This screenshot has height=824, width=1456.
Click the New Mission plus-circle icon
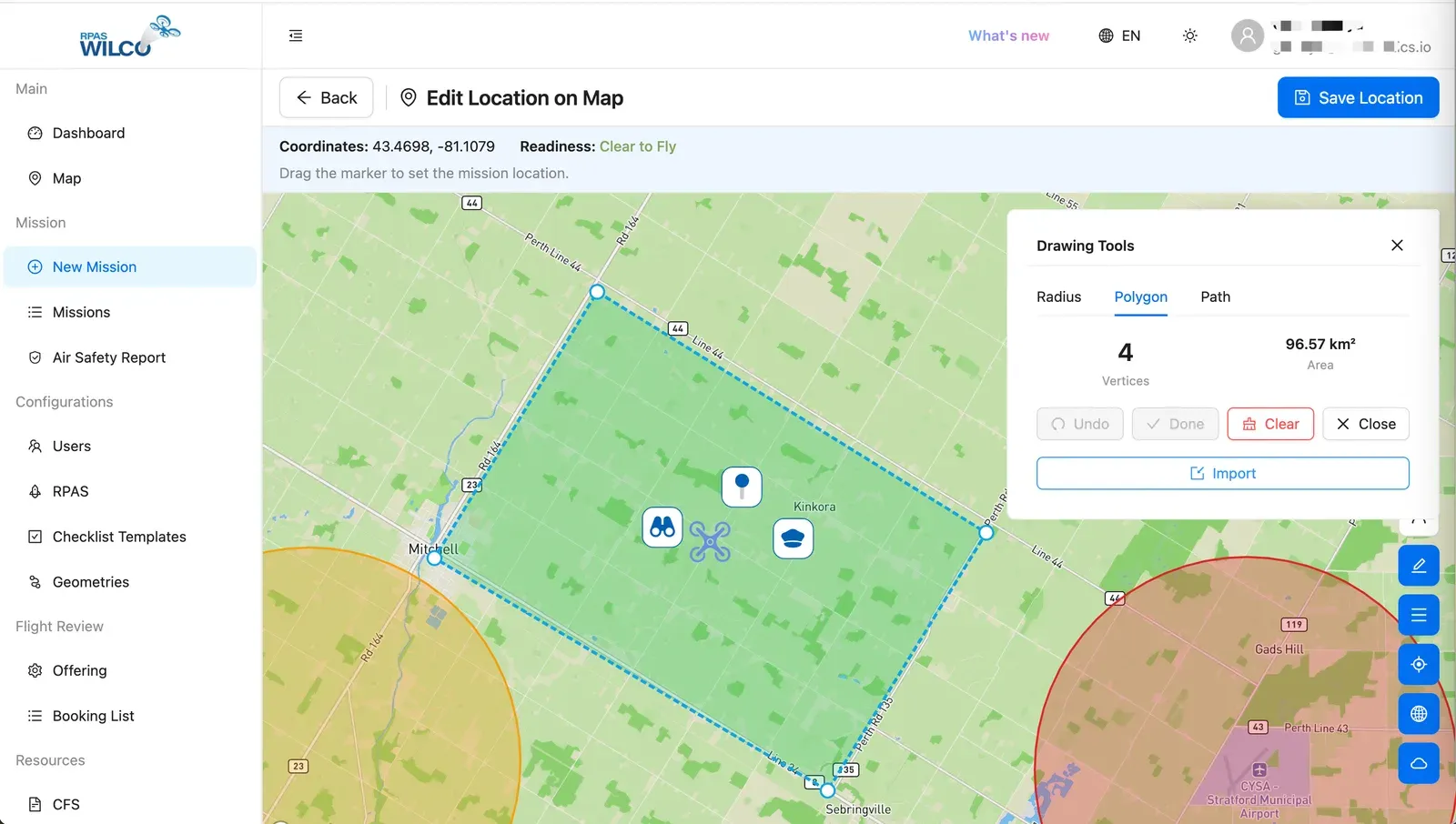[35, 266]
